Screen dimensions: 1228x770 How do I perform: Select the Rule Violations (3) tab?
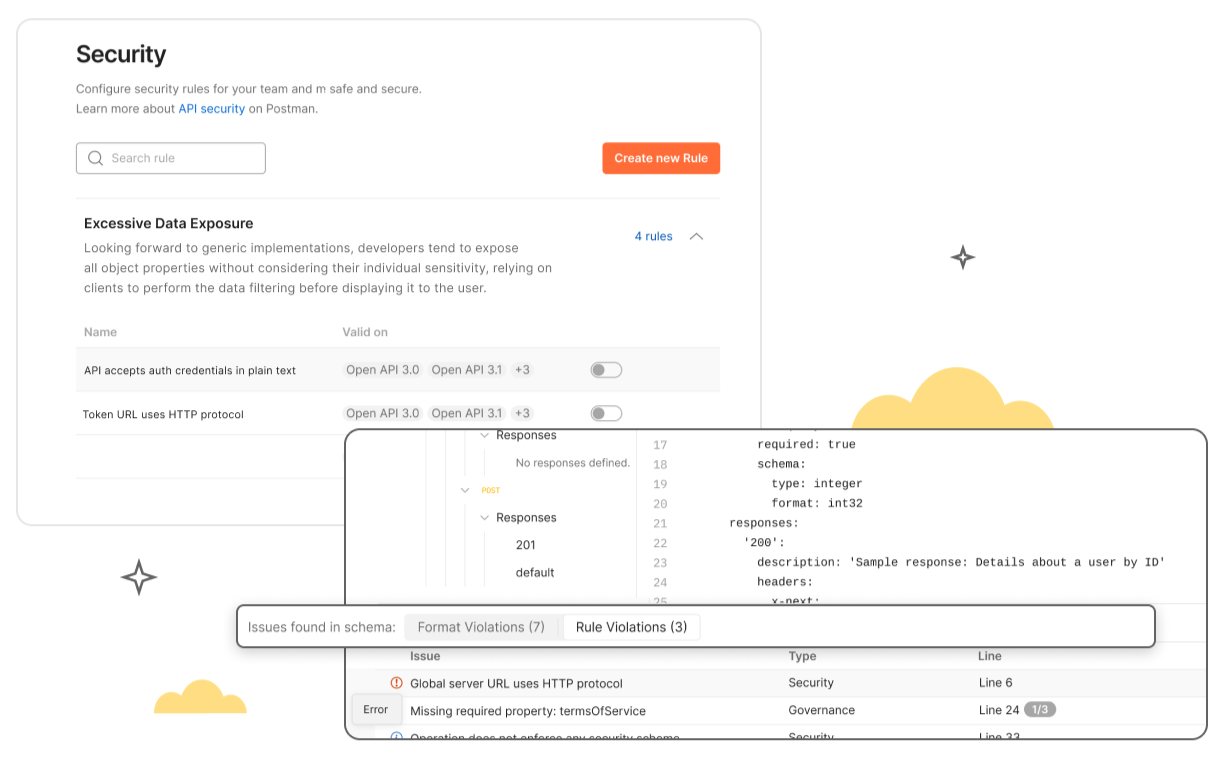[631, 627]
